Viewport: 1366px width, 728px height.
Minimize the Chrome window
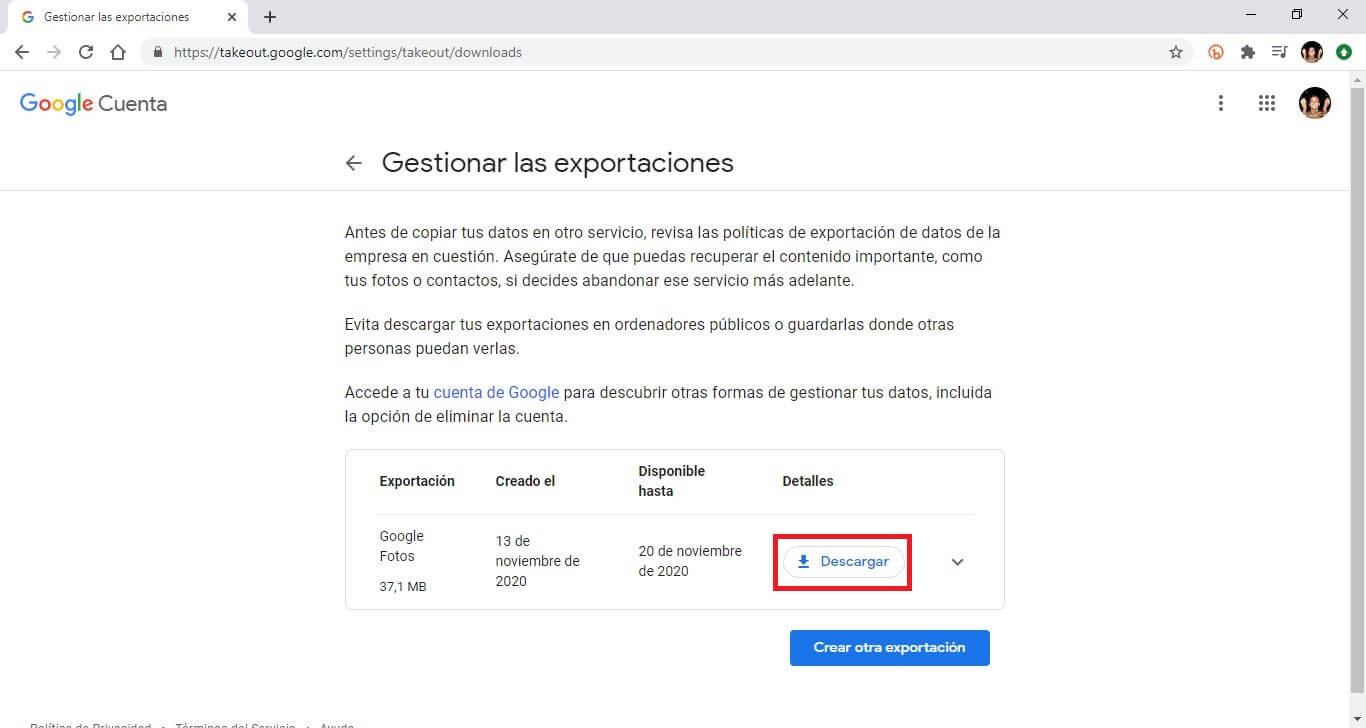[x=1252, y=14]
